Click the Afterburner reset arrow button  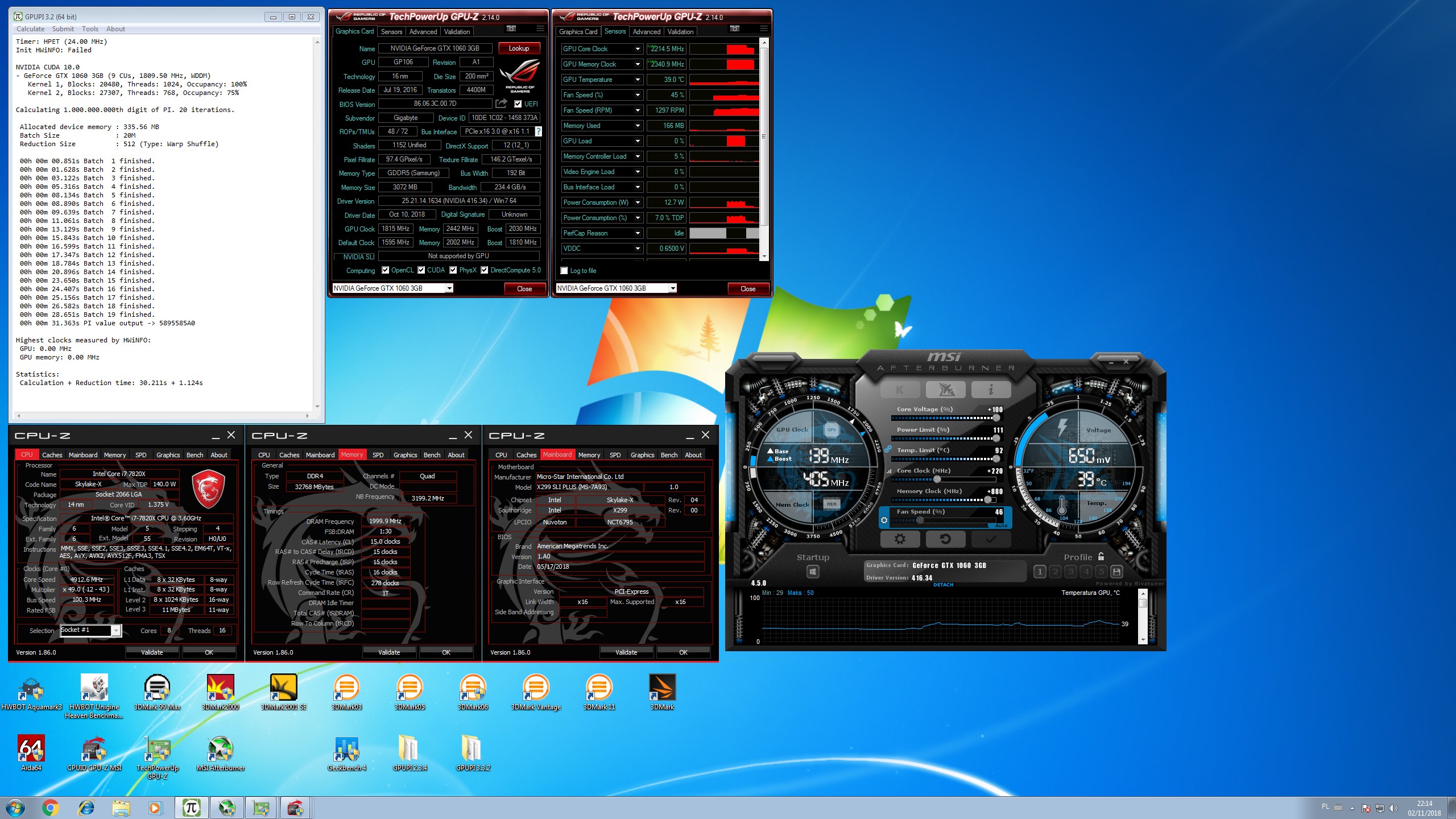945,539
